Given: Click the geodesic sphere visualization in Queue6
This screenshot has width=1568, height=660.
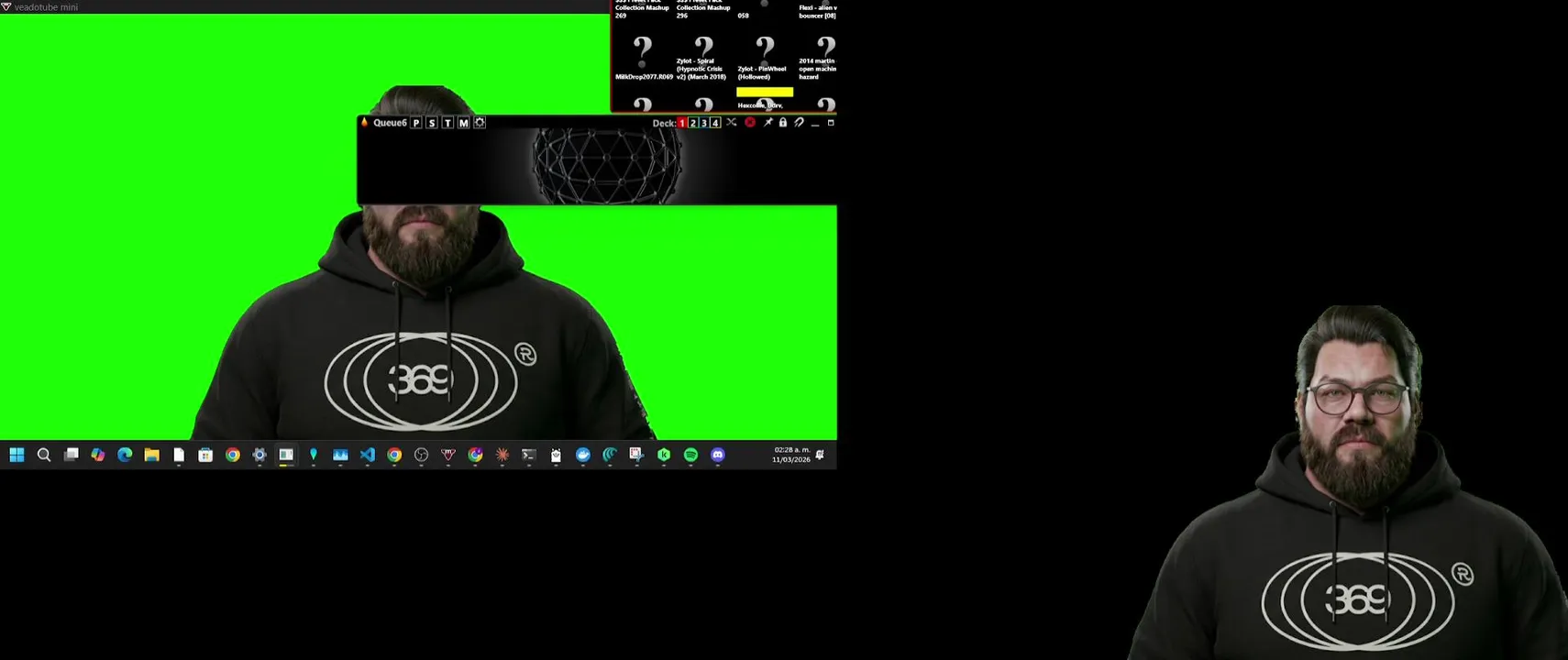Looking at the screenshot, I should click(607, 166).
